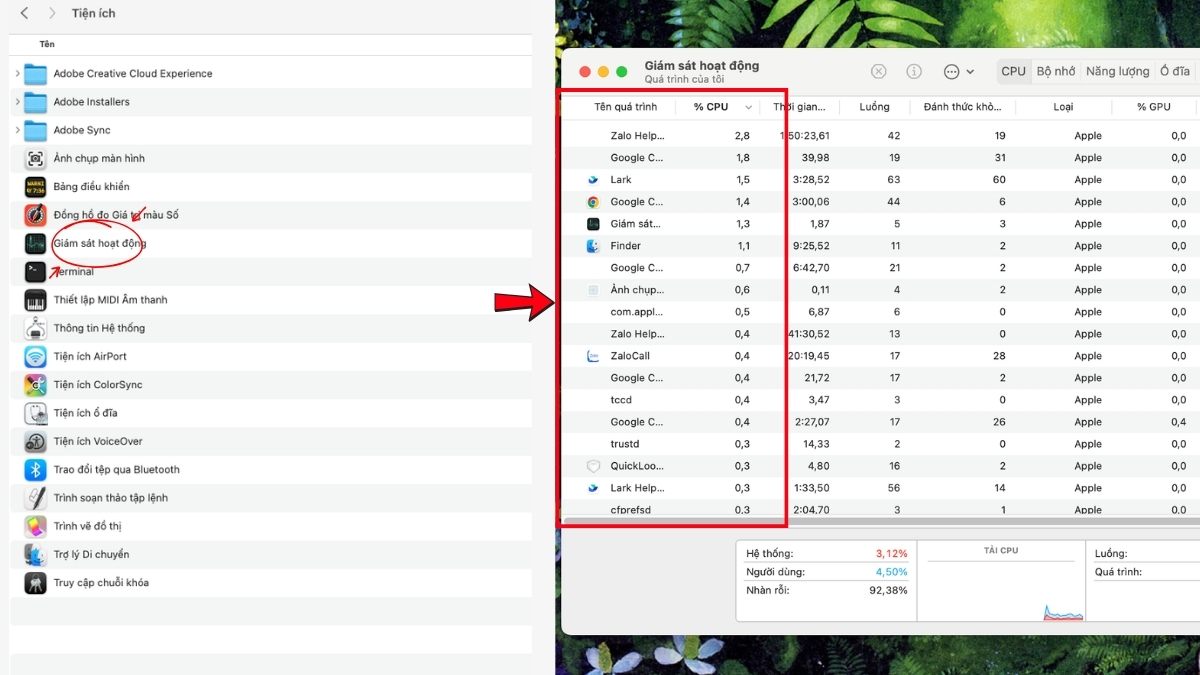Open the Ổ đĩa tab
The width and height of the screenshot is (1200, 675).
[x=1175, y=71]
